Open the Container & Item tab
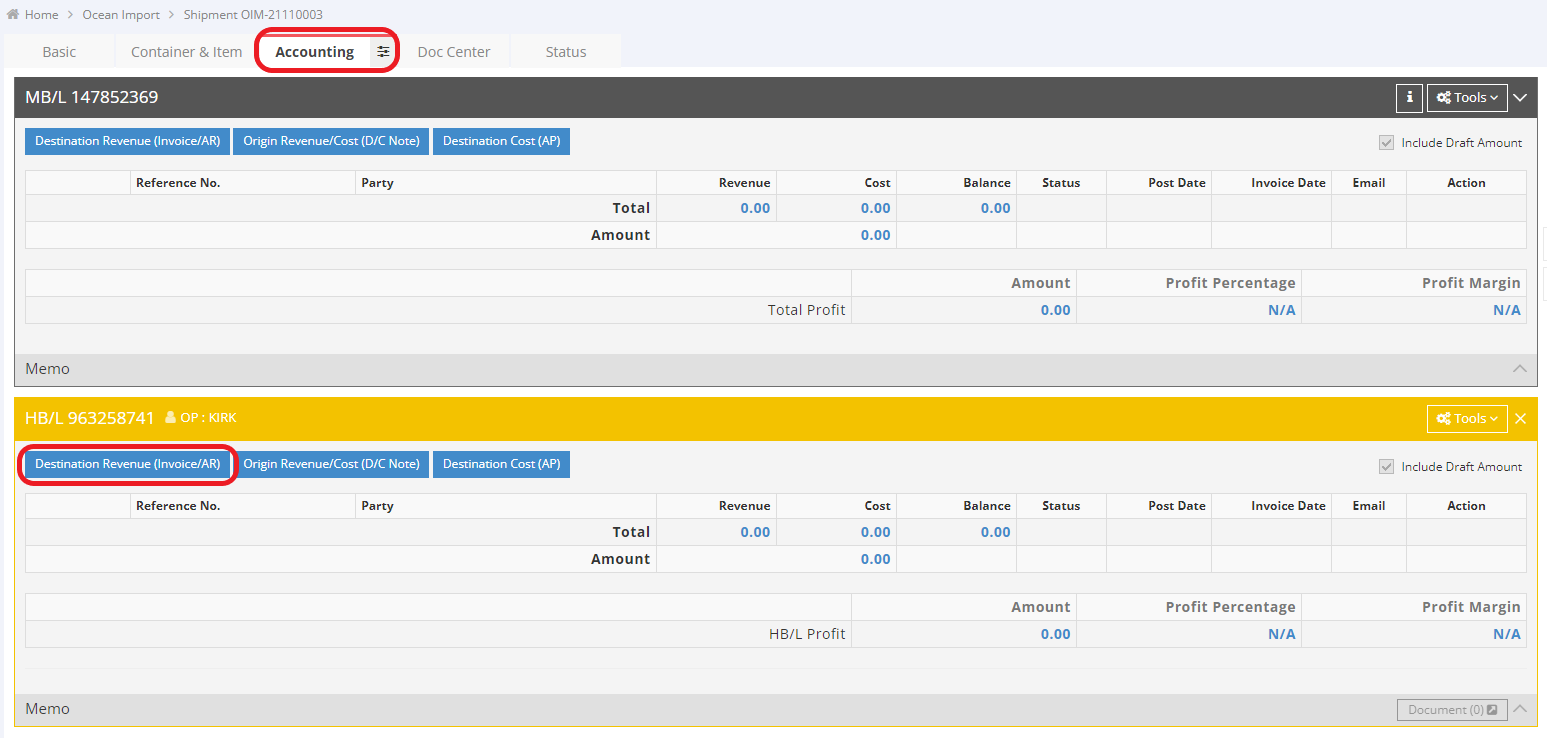1547x738 pixels. [185, 51]
